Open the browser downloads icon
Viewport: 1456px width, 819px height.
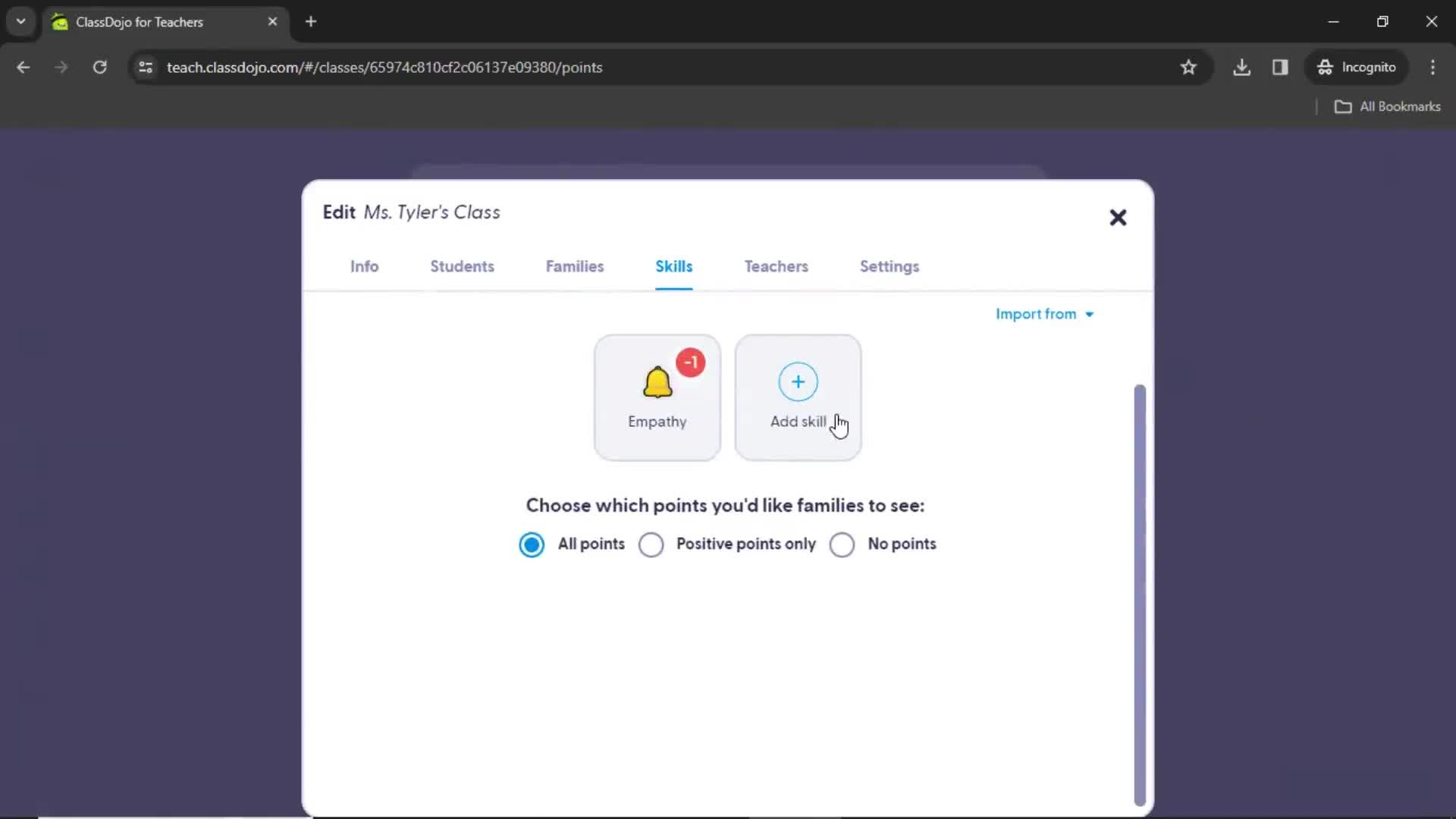[1241, 67]
